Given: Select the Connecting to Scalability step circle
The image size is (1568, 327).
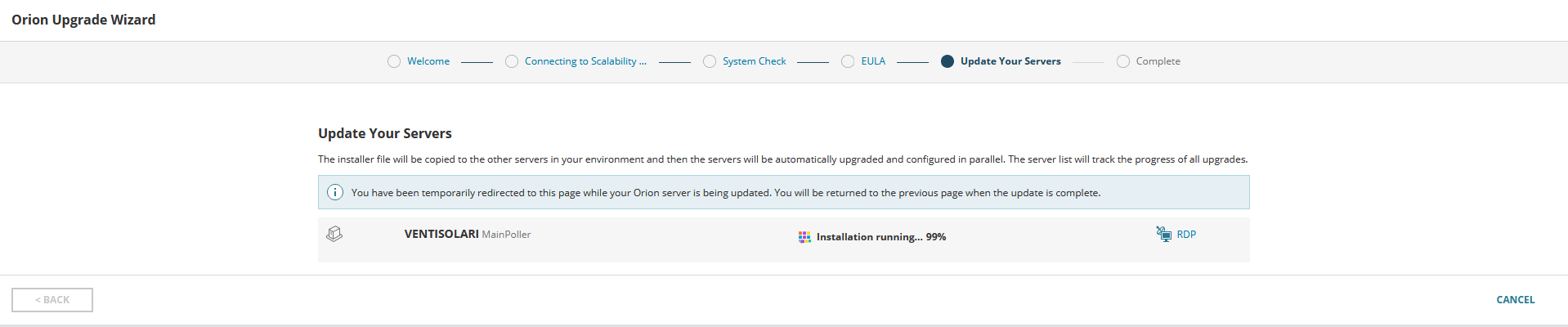Looking at the screenshot, I should (x=512, y=61).
